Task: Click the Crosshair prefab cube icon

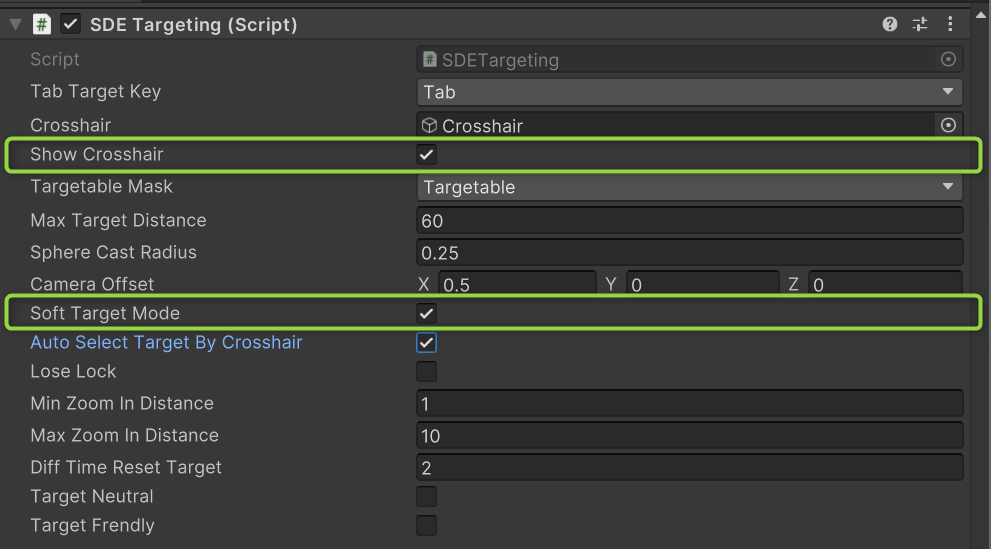Action: click(429, 126)
